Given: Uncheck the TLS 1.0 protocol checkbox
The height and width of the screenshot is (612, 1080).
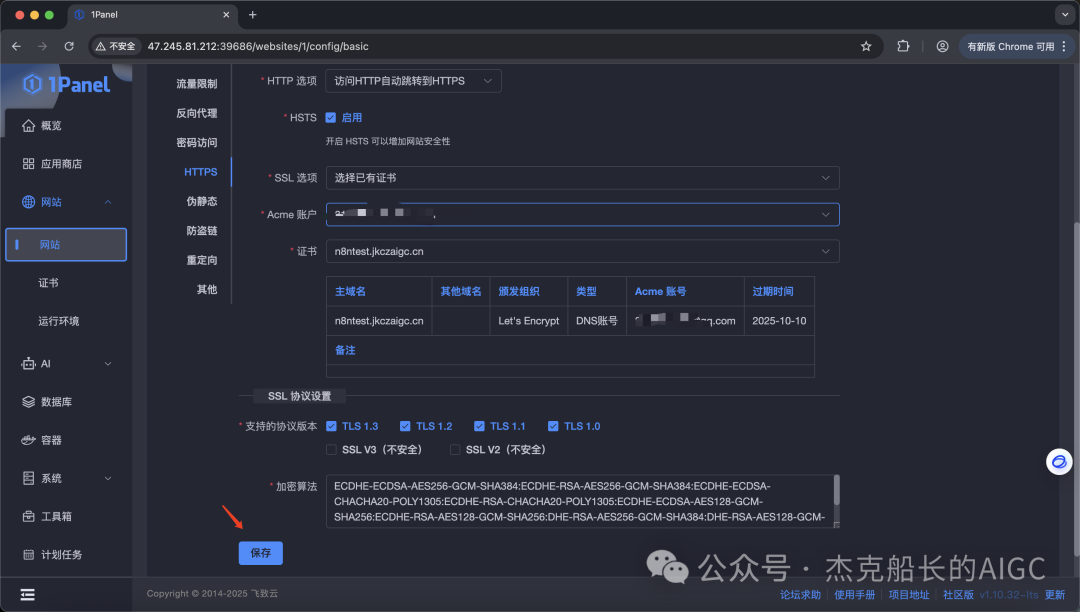Looking at the screenshot, I should click(x=553, y=426).
